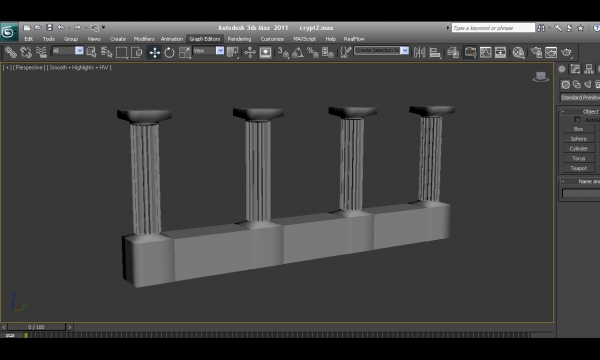Image resolution: width=600 pixels, height=360 pixels.
Task: Click the Cylinder primitive button
Action: point(579,148)
